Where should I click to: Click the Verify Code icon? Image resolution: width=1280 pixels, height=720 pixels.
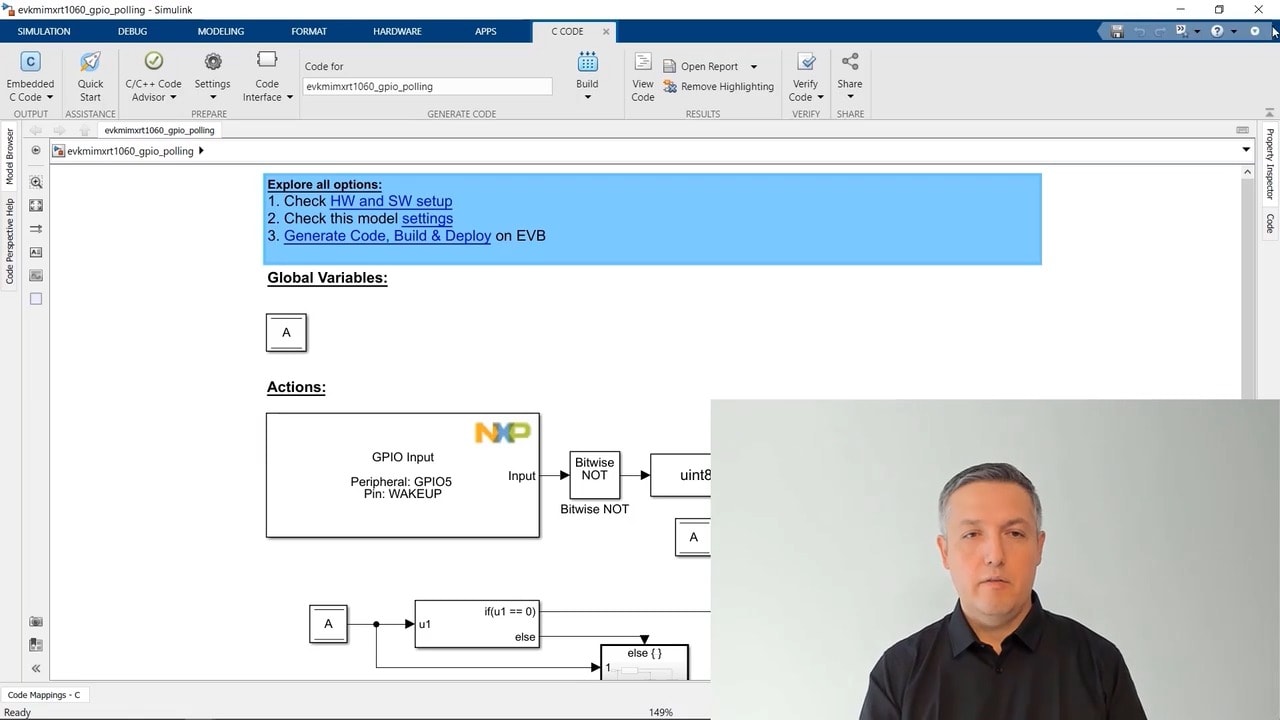coord(805,63)
